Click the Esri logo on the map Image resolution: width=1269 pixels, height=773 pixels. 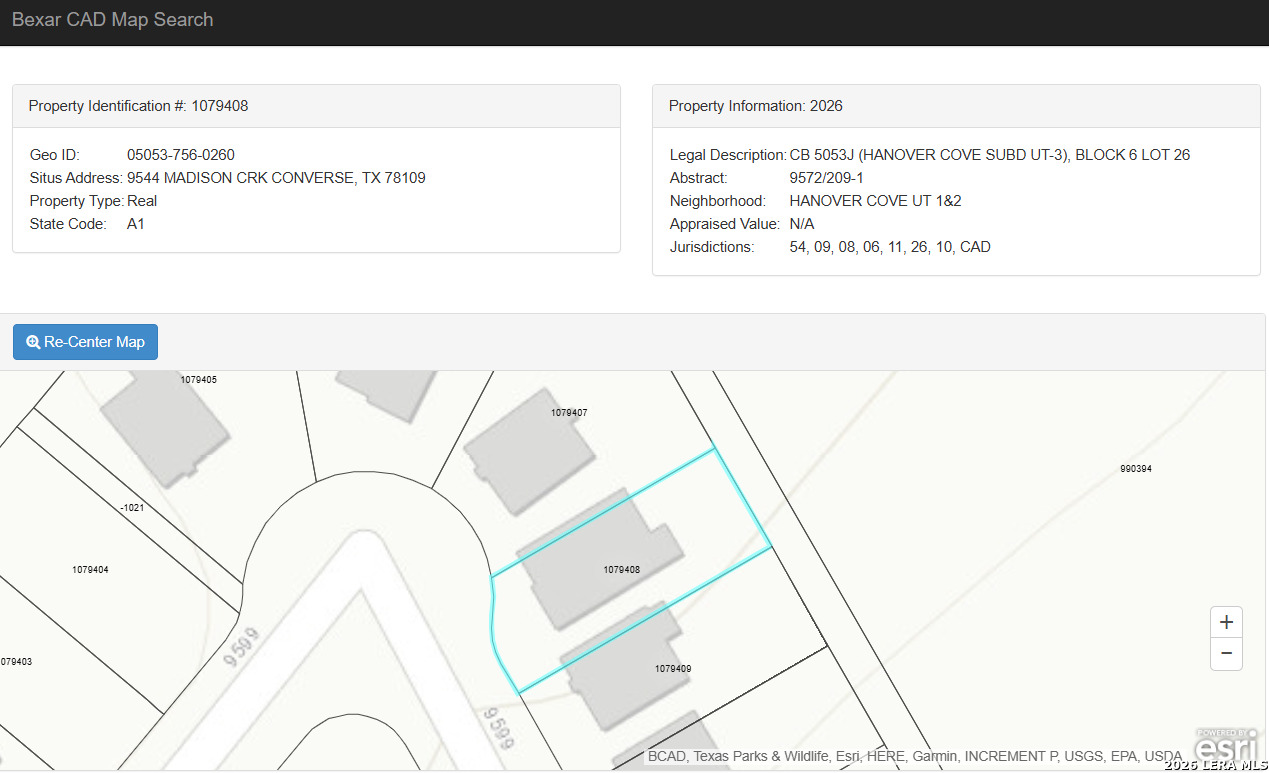(1225, 747)
